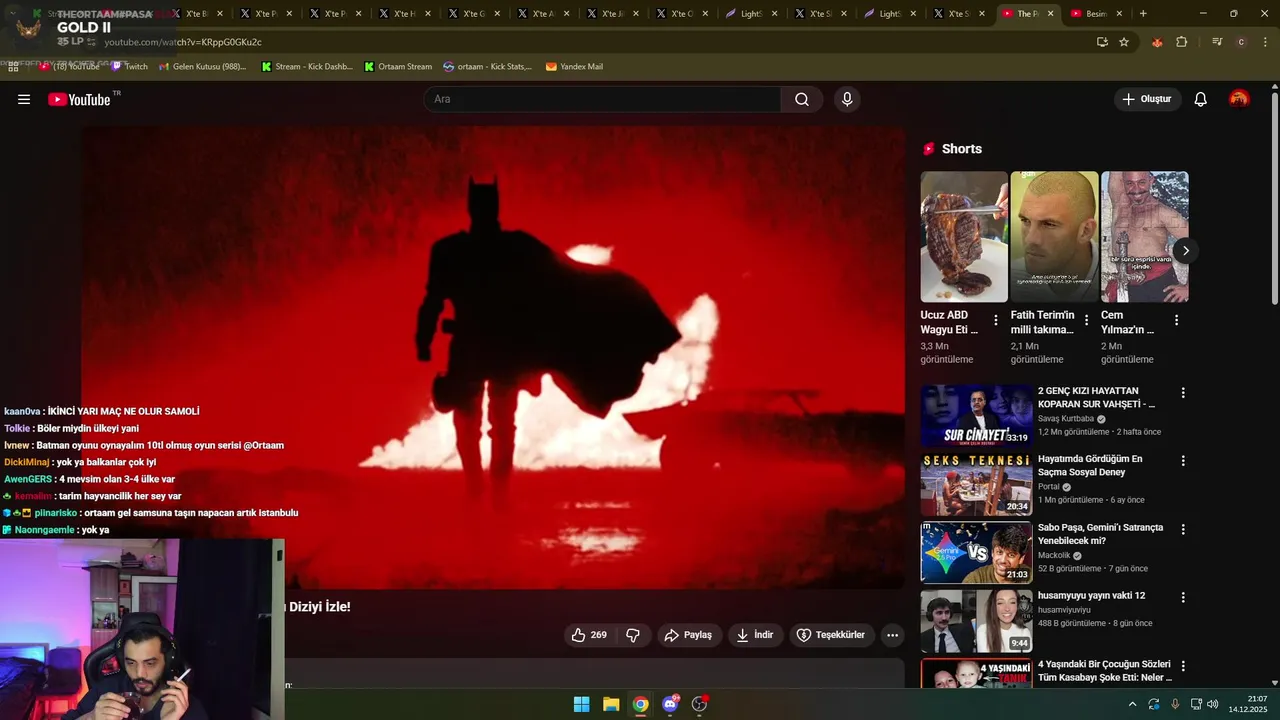This screenshot has height=720, width=1280.
Task: Open Discord from taskbar
Action: (x=670, y=704)
